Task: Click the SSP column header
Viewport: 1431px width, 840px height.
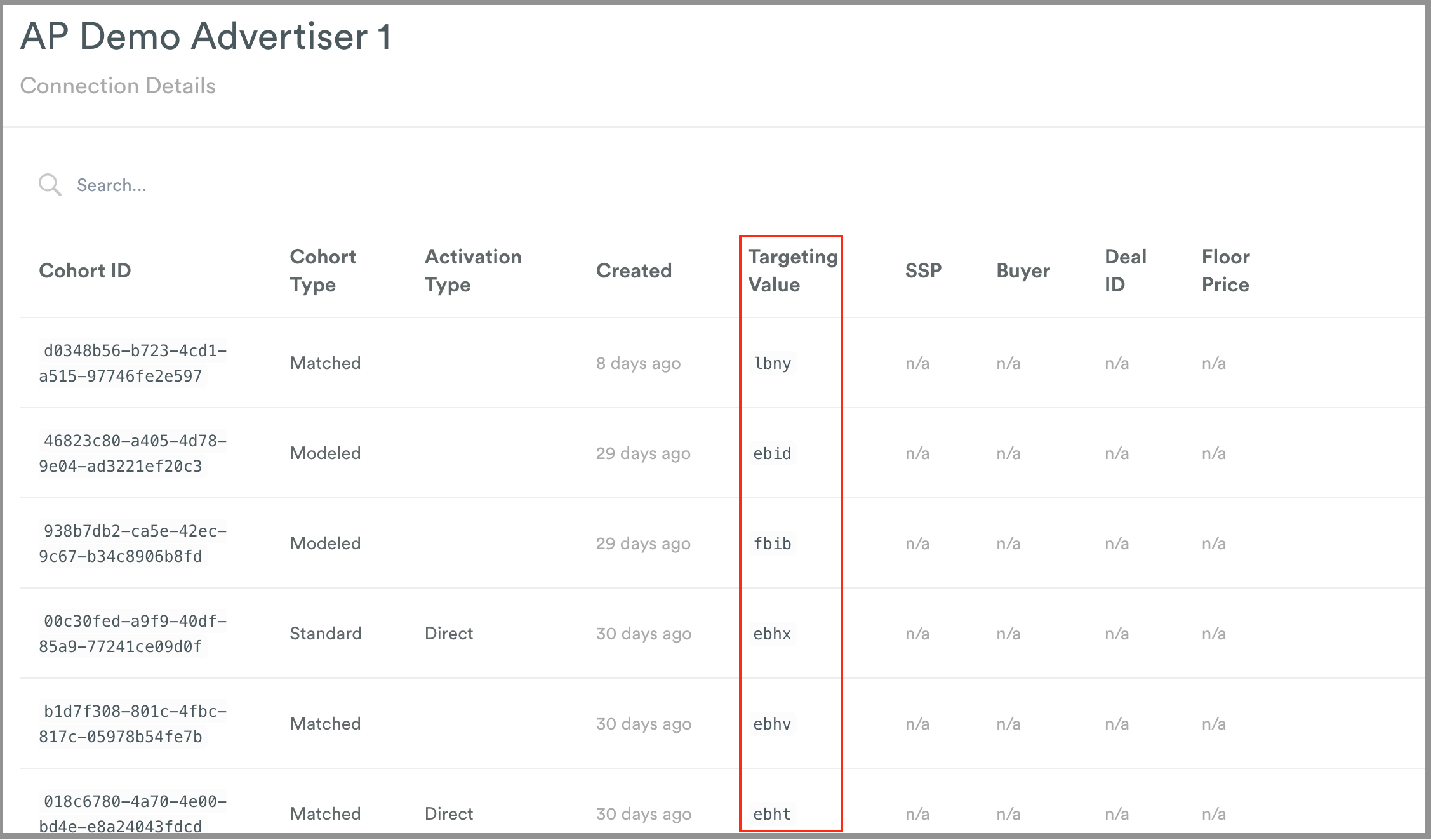Action: tap(923, 270)
